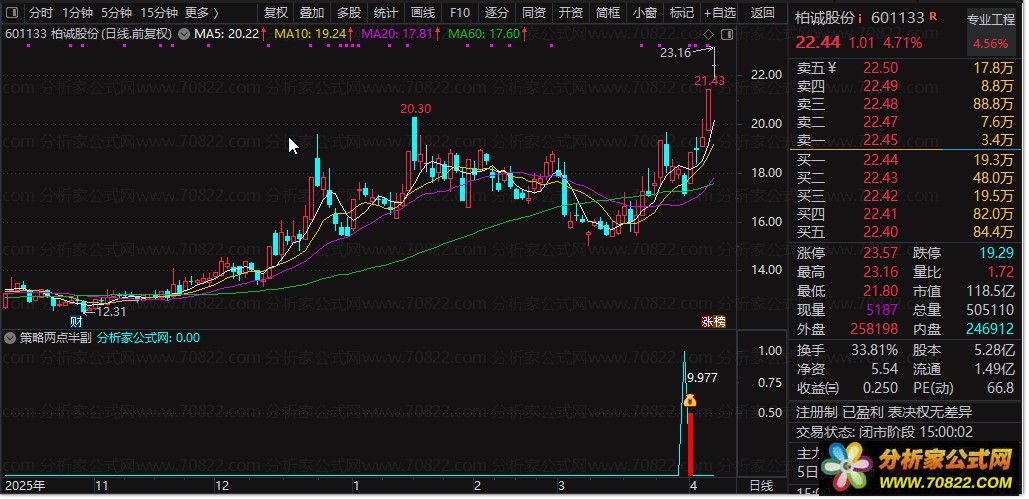Open the 复权 menu

[x=276, y=12]
